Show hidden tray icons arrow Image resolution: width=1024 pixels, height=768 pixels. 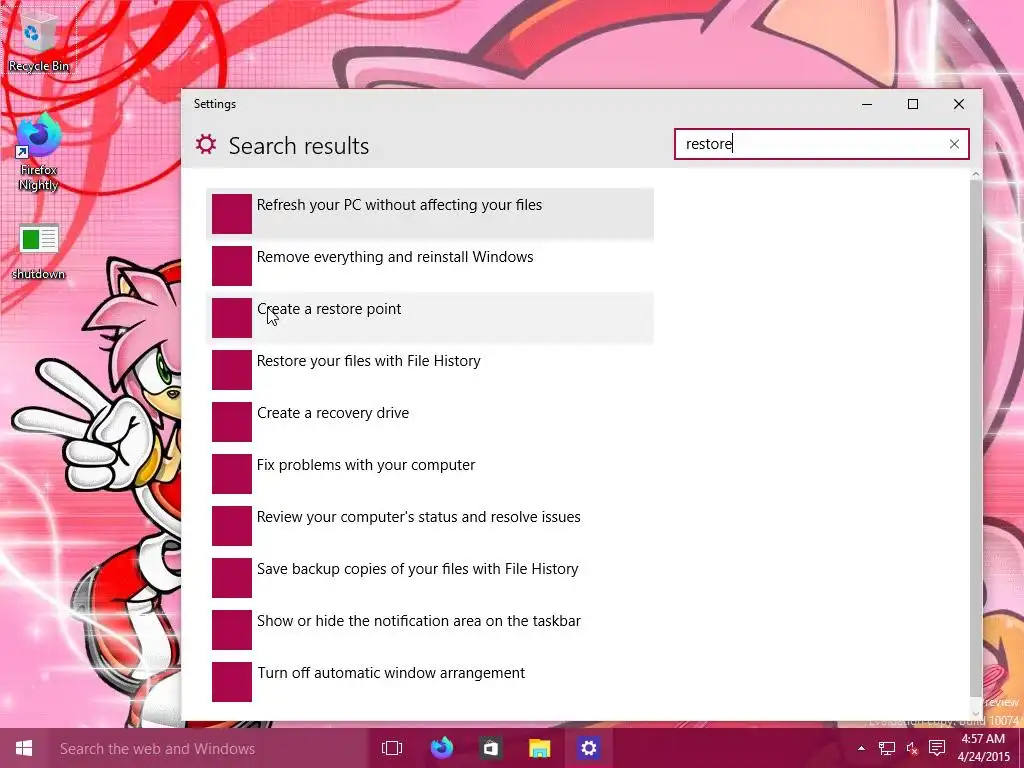pos(861,748)
